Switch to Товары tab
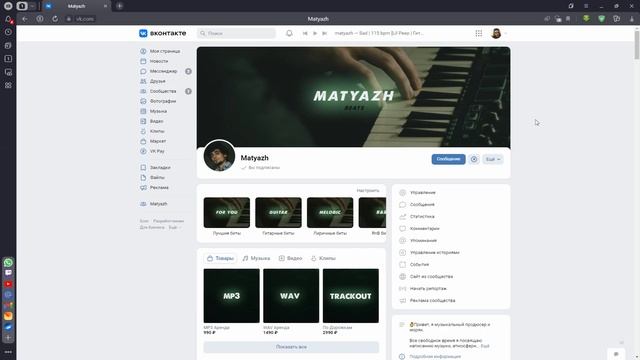This screenshot has width=640, height=360. 220,258
